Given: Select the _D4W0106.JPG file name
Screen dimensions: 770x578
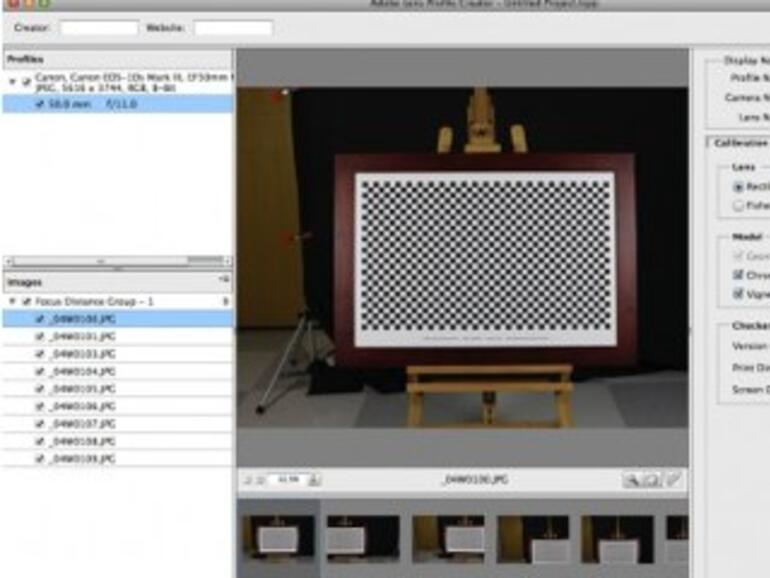Looking at the screenshot, I should [x=82, y=406].
